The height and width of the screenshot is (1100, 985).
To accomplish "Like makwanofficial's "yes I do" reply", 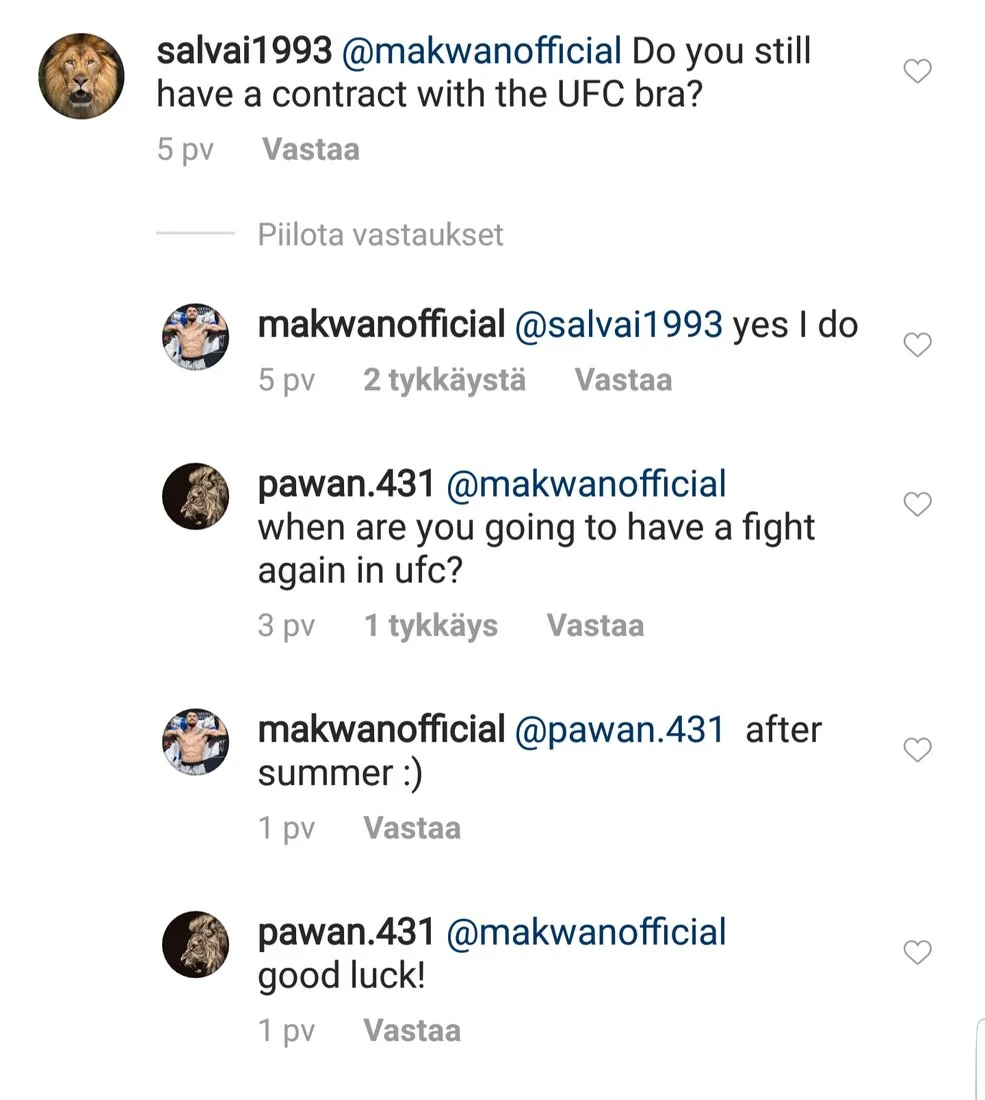I will 917,345.
